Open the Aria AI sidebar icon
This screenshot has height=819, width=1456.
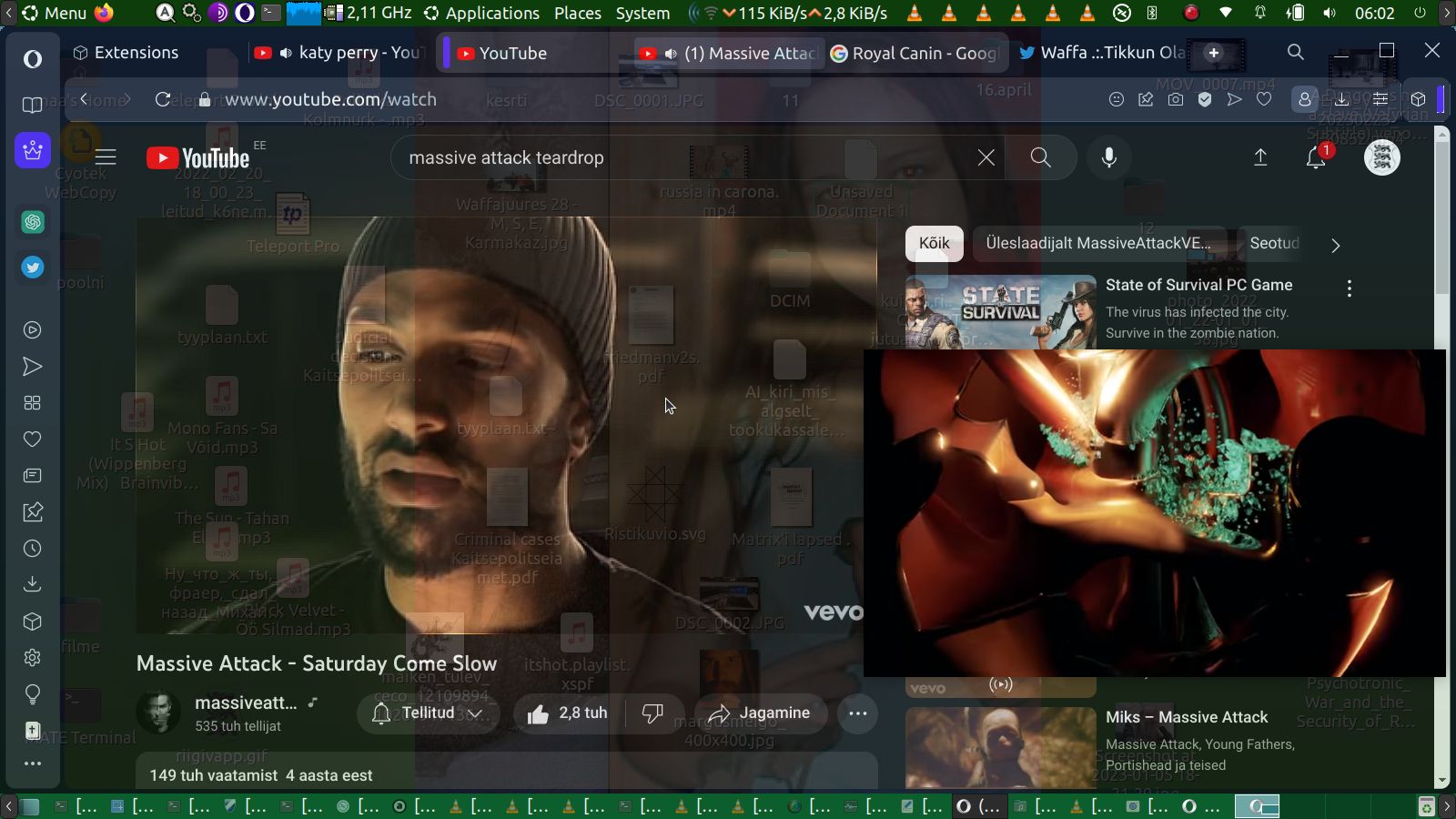click(x=33, y=150)
